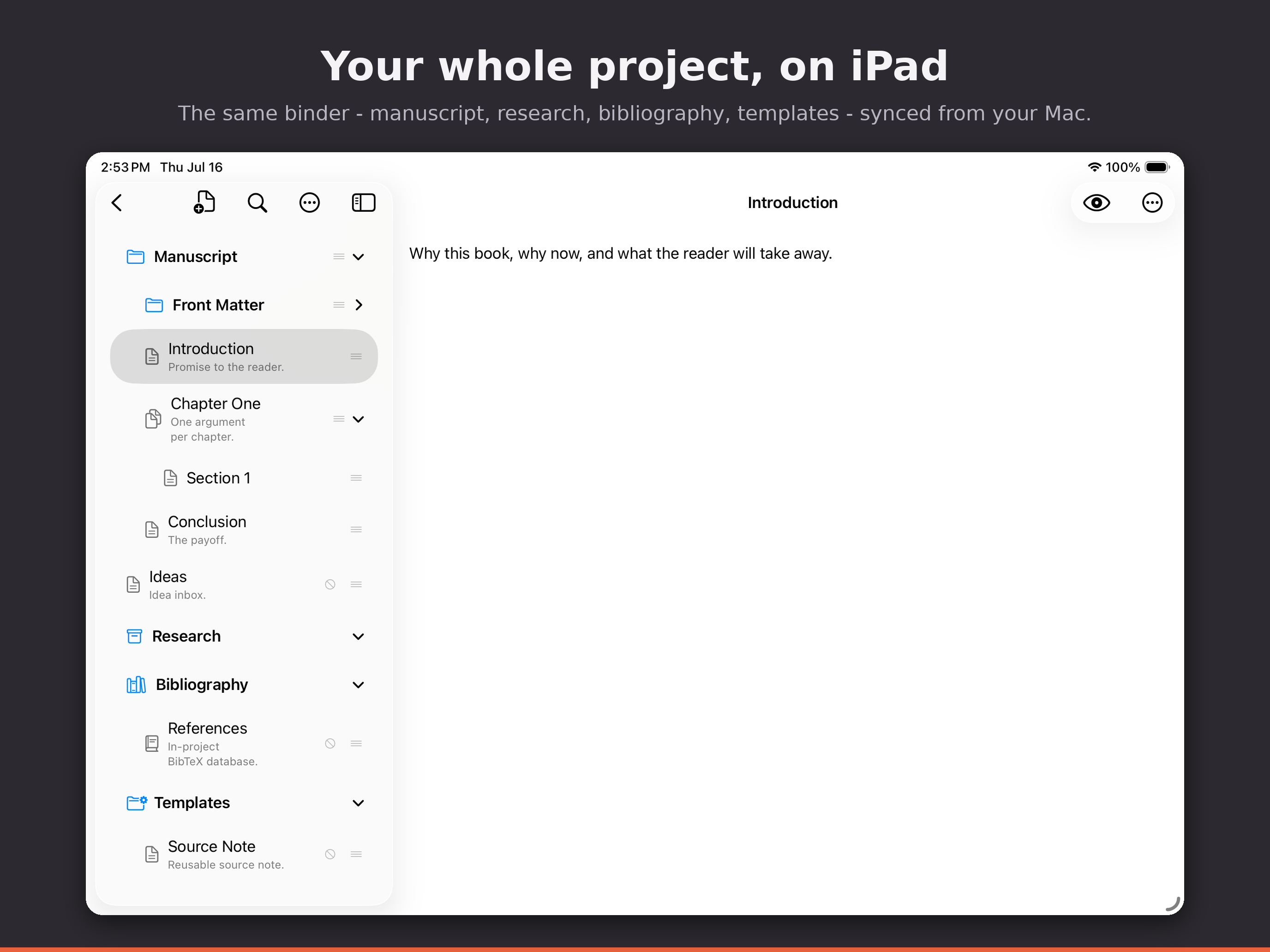The width and height of the screenshot is (1270, 952).
Task: Click the Research archive box icon
Action: tap(134, 637)
